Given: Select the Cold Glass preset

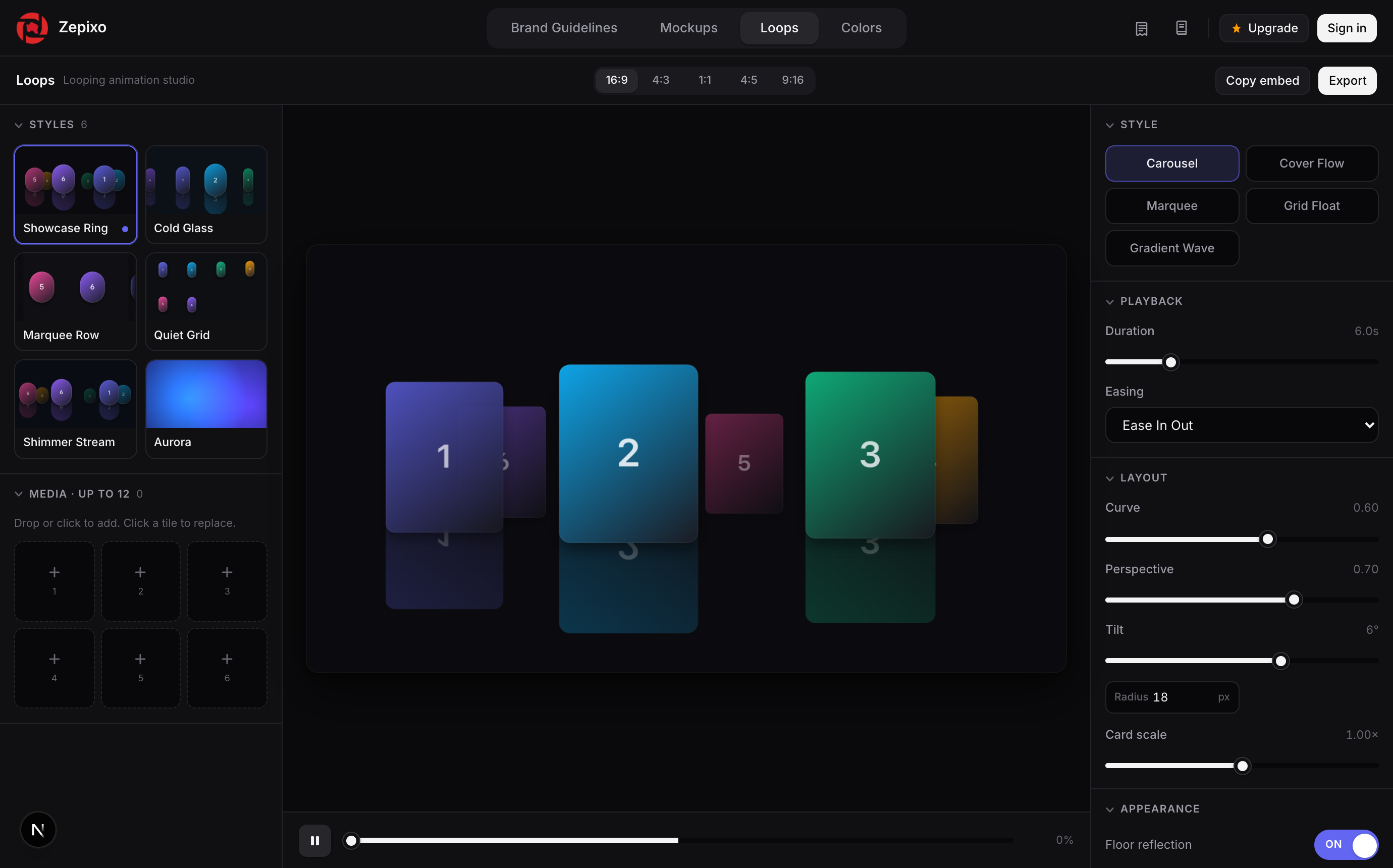Looking at the screenshot, I should click(206, 195).
